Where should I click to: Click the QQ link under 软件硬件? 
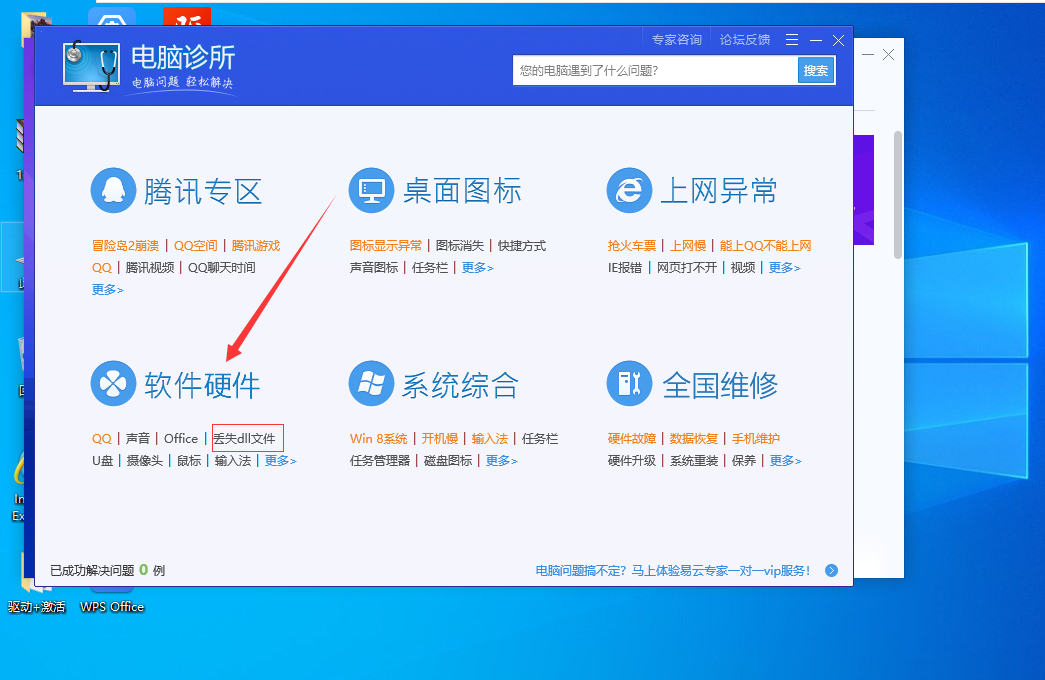click(x=102, y=439)
